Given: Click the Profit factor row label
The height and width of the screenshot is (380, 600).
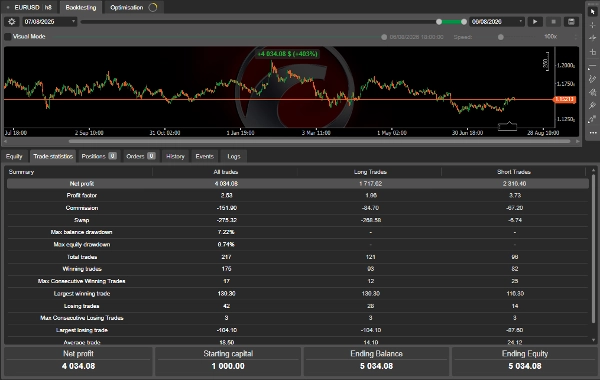Looking at the screenshot, I should 82,195.
